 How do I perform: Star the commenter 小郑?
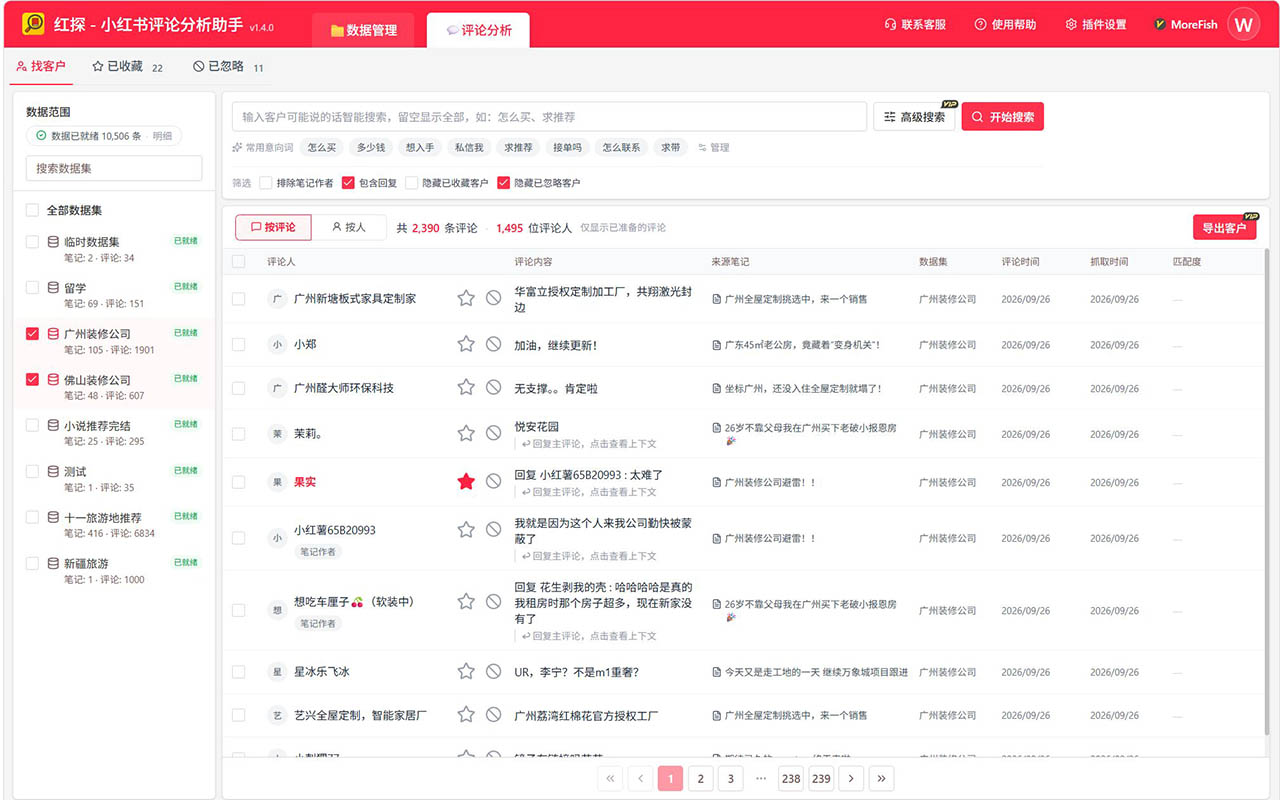[466, 344]
